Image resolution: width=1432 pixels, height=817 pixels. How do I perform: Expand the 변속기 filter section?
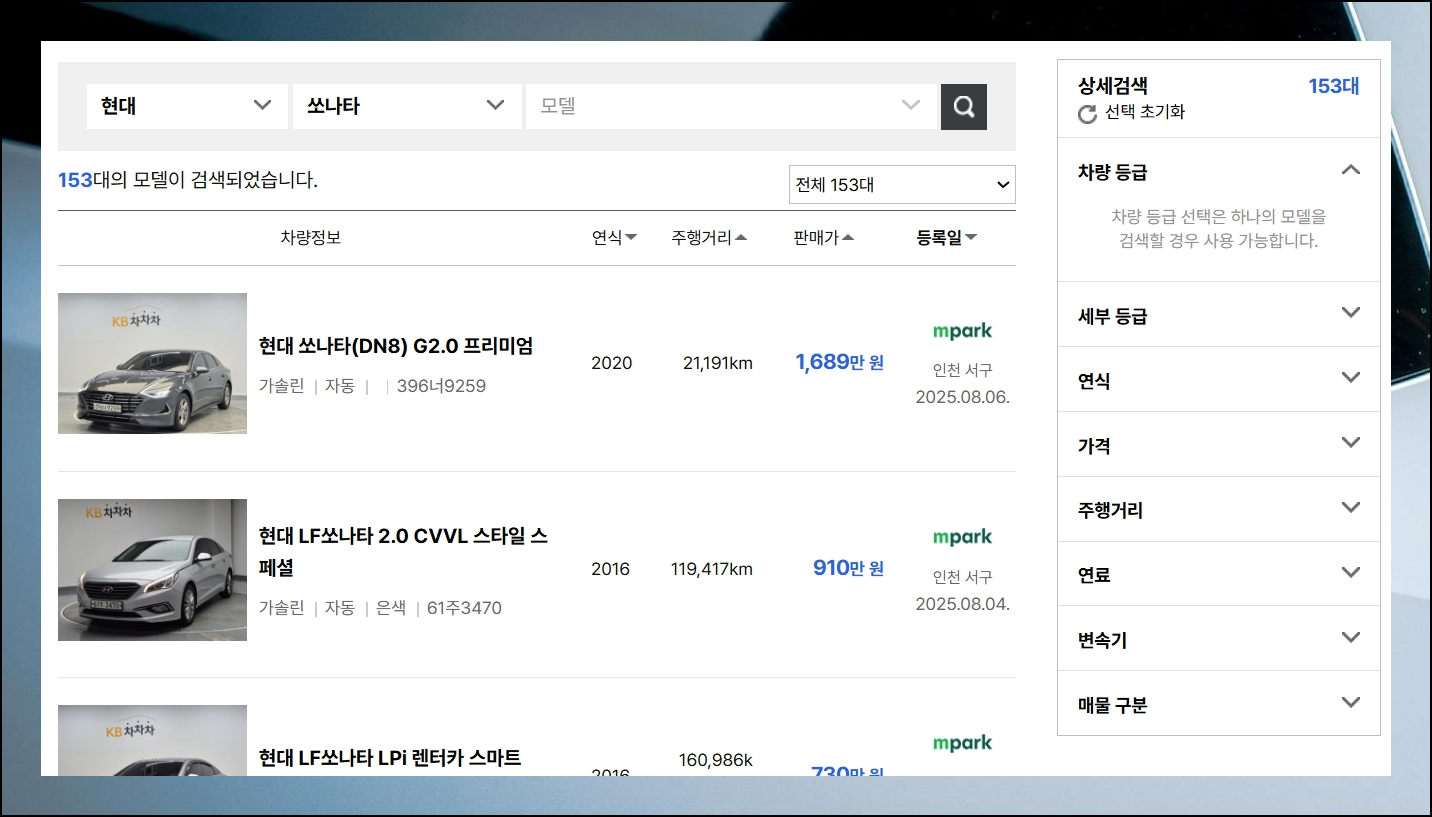point(1350,638)
